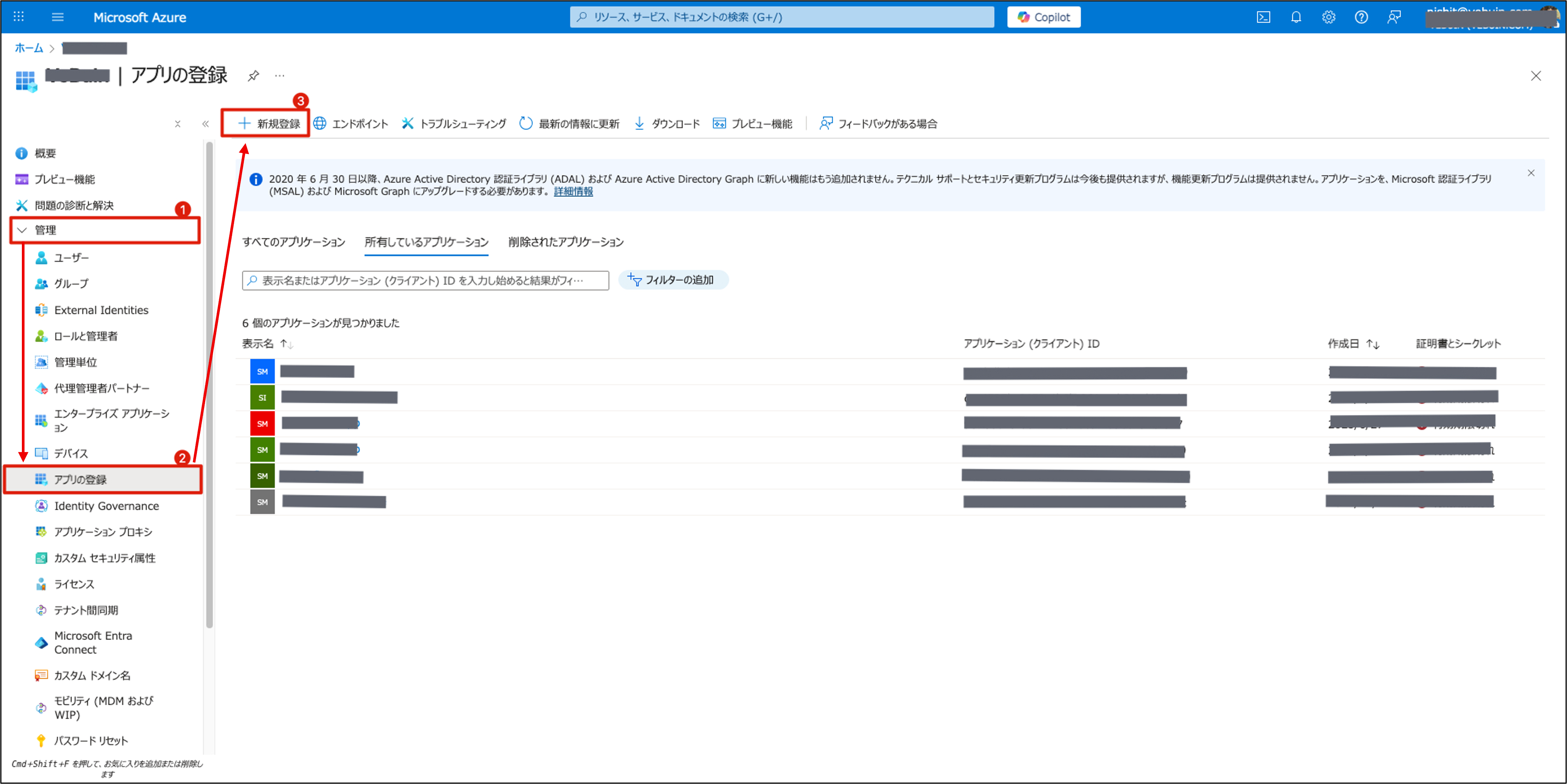Click the application name filter search box
Image resolution: width=1567 pixels, height=784 pixels.
tap(425, 281)
